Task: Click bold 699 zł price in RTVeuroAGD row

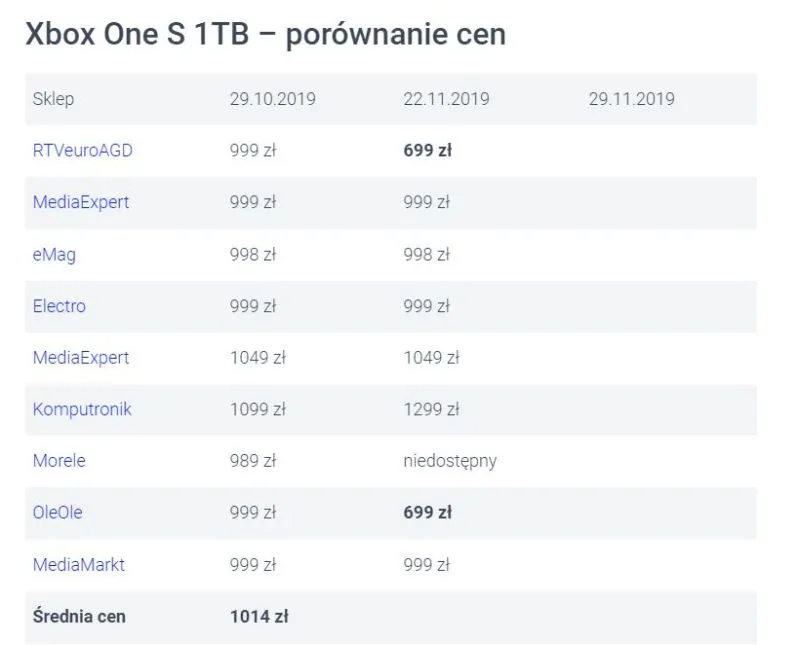Action: pos(427,150)
